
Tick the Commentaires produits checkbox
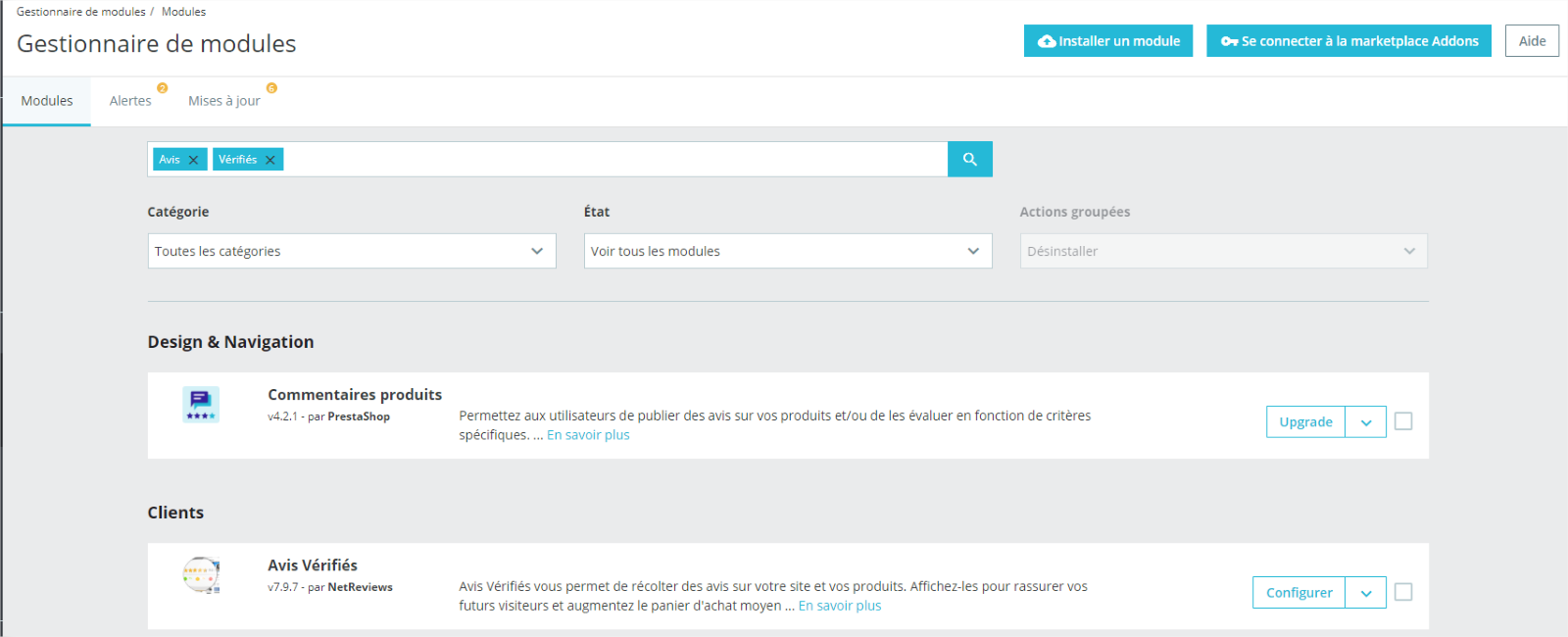(x=1403, y=421)
